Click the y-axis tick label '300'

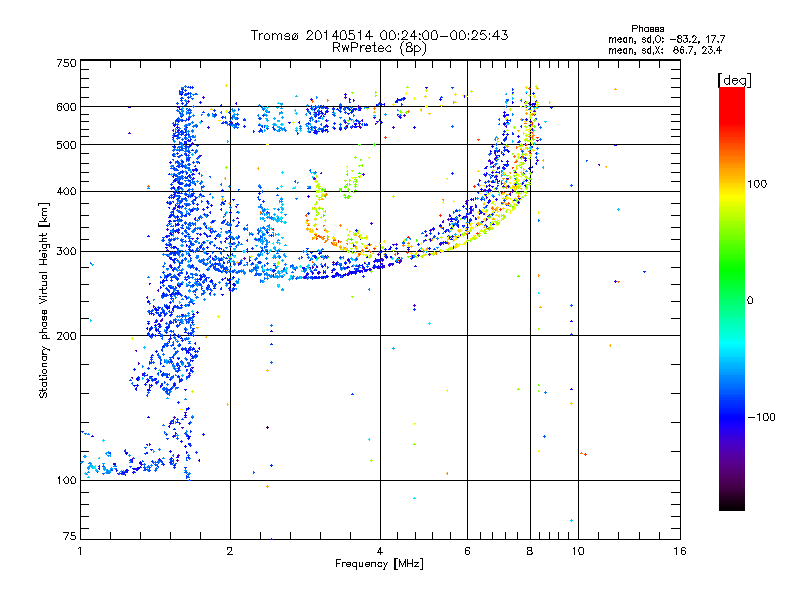coord(67,252)
